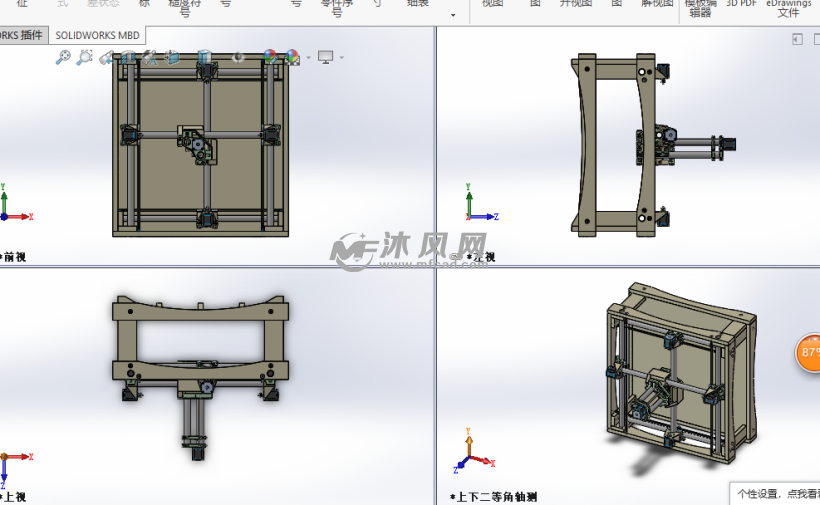Click the orange 87% floating badge
This screenshot has height=505, width=820.
tap(809, 352)
